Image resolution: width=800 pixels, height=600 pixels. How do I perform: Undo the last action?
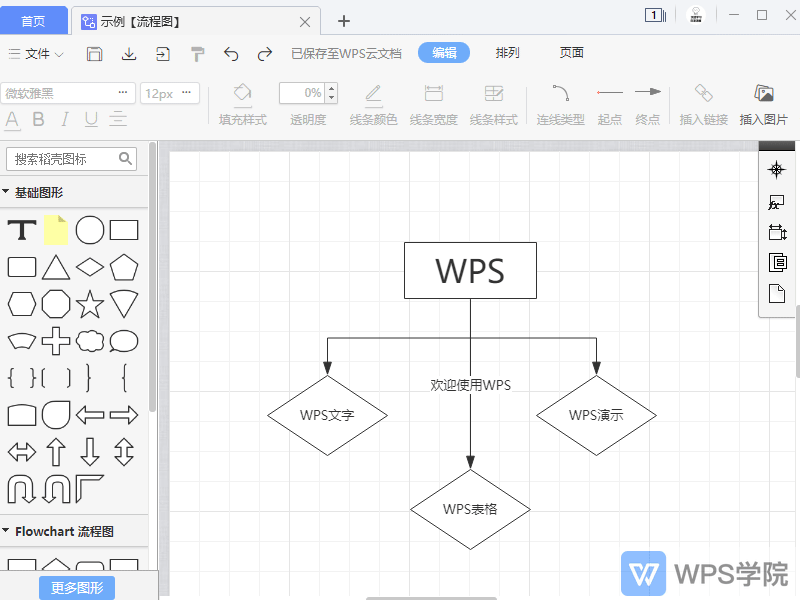pos(231,54)
